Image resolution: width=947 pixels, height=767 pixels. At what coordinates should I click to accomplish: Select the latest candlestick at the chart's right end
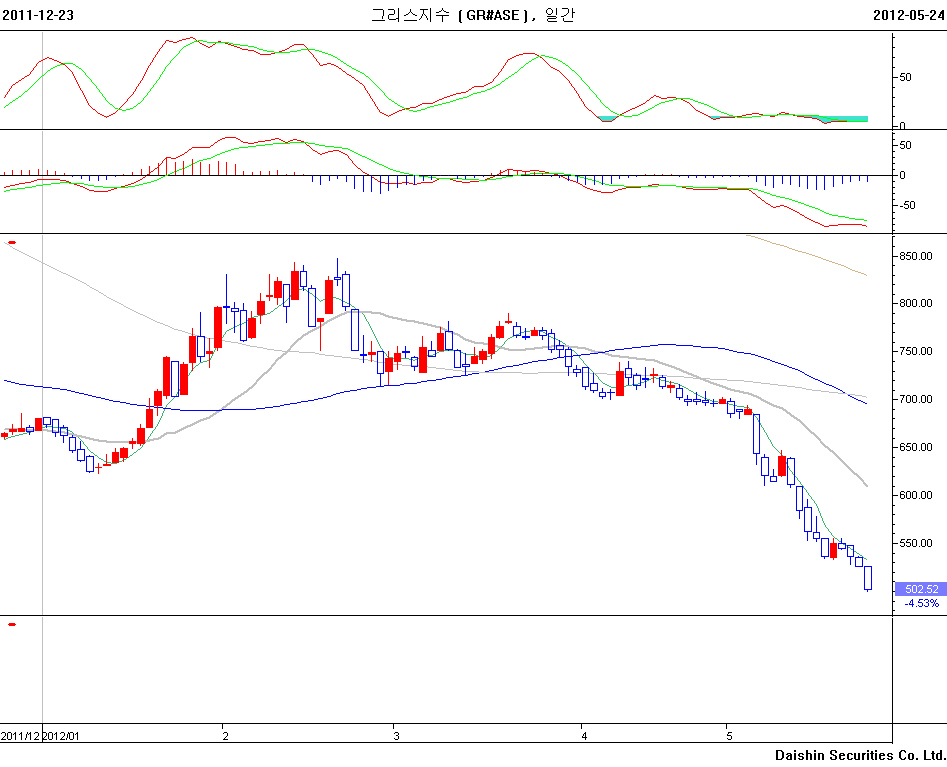point(867,577)
